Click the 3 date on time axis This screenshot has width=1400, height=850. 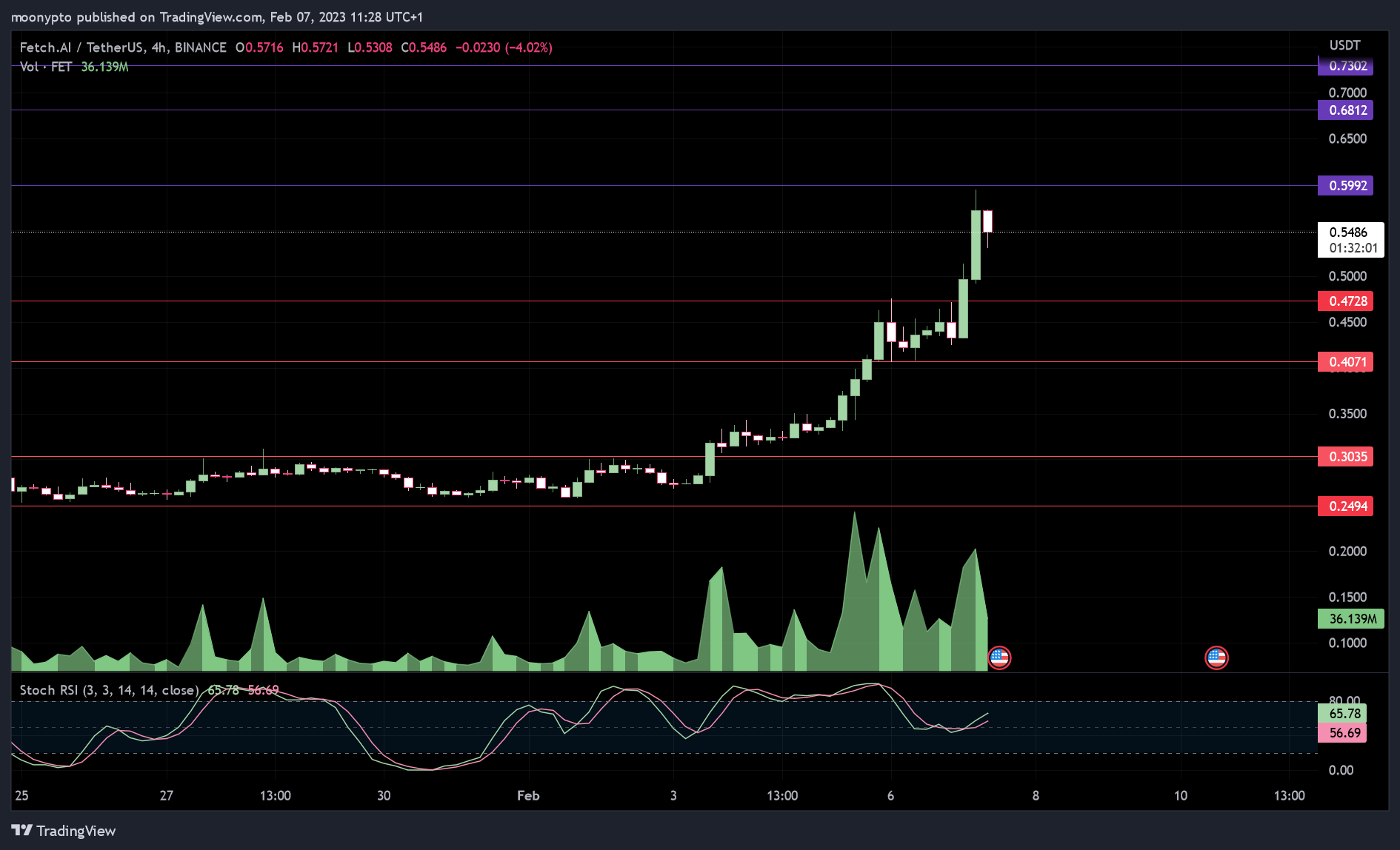(x=673, y=796)
